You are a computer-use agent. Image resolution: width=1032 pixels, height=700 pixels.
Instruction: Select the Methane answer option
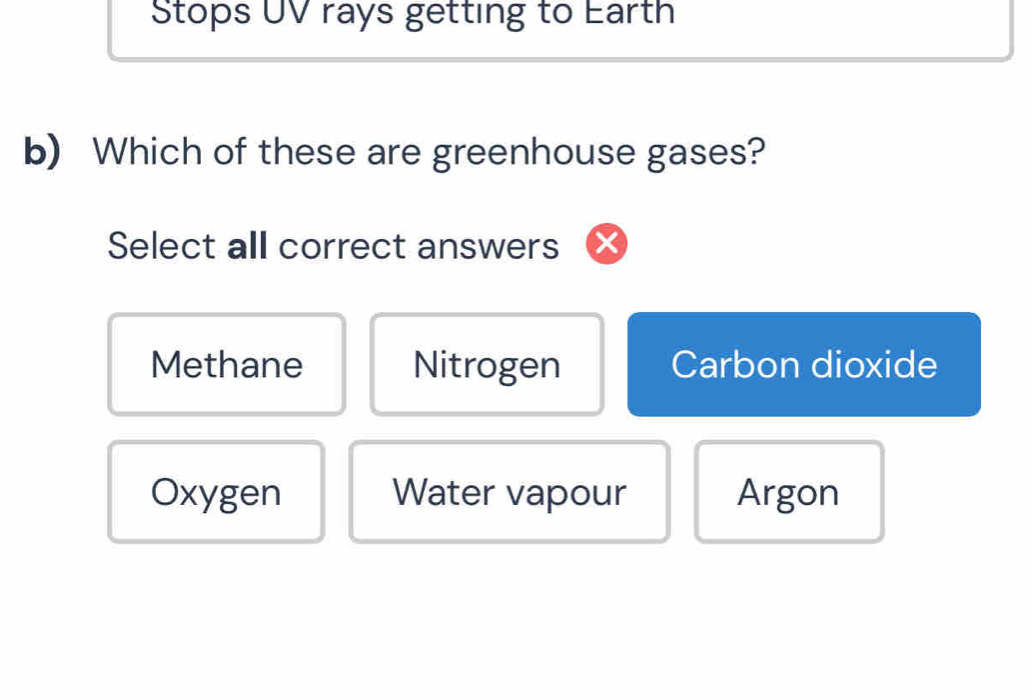(226, 364)
